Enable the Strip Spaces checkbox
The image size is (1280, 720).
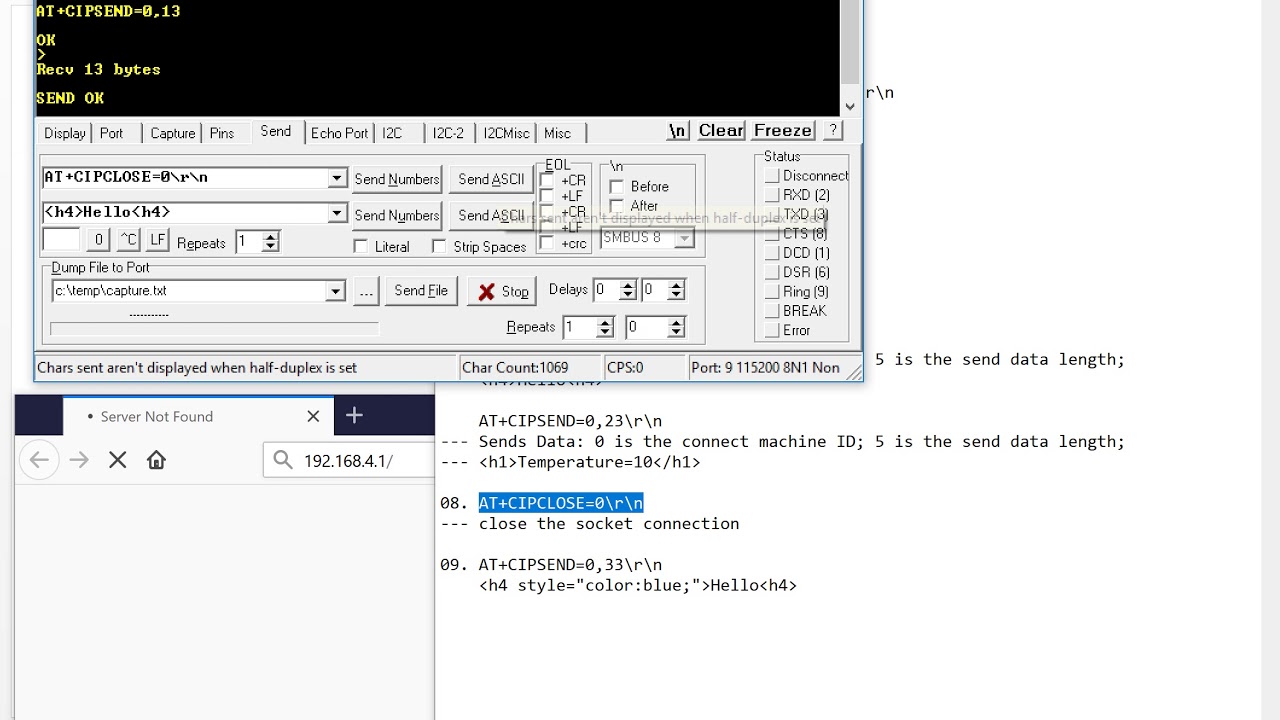coord(439,246)
